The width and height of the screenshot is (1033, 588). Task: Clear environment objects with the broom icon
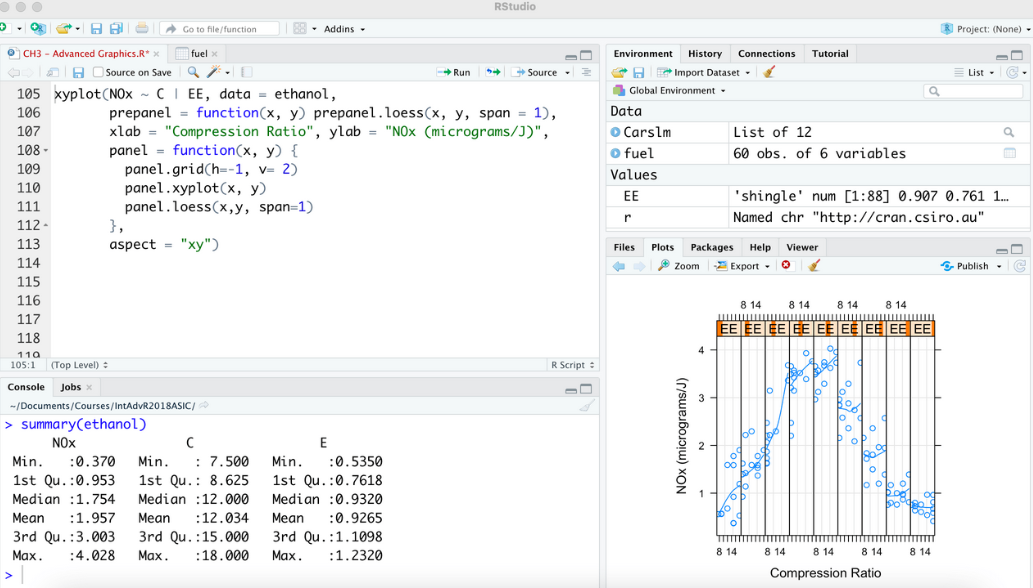coord(768,72)
